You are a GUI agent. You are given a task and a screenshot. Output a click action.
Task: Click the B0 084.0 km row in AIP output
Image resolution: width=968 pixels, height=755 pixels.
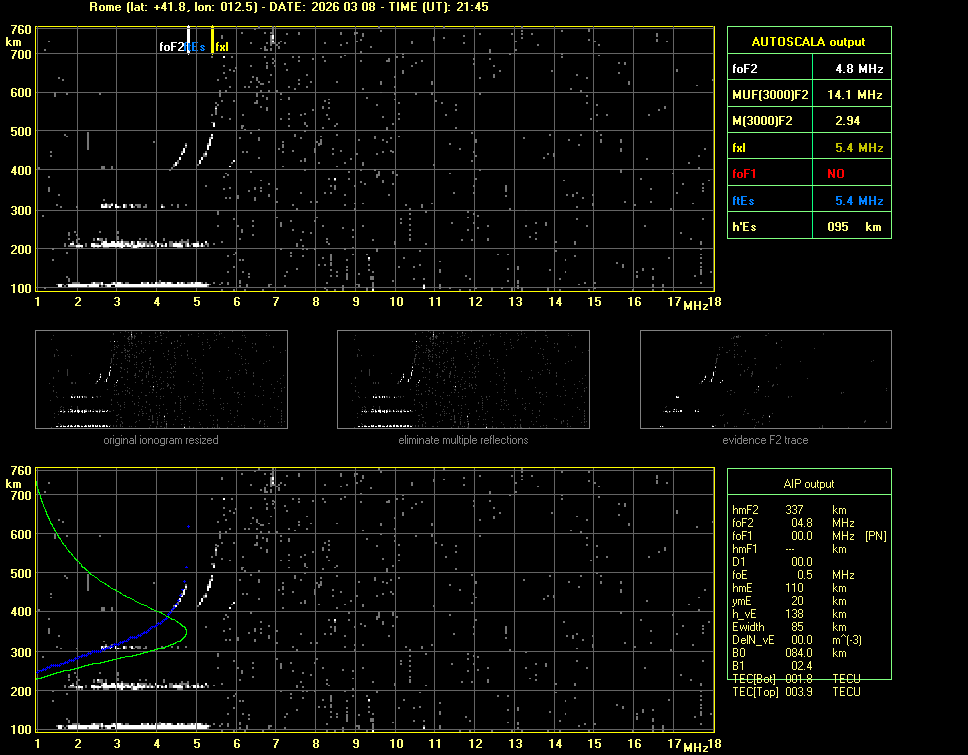(790, 653)
